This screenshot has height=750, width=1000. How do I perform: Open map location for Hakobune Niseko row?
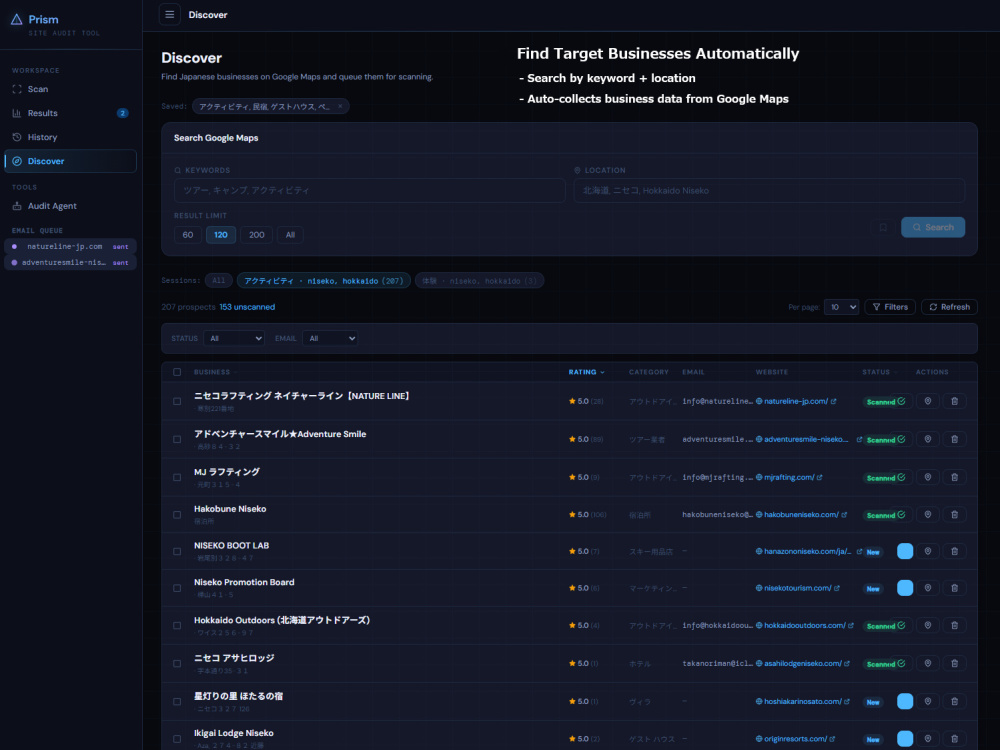(928, 515)
